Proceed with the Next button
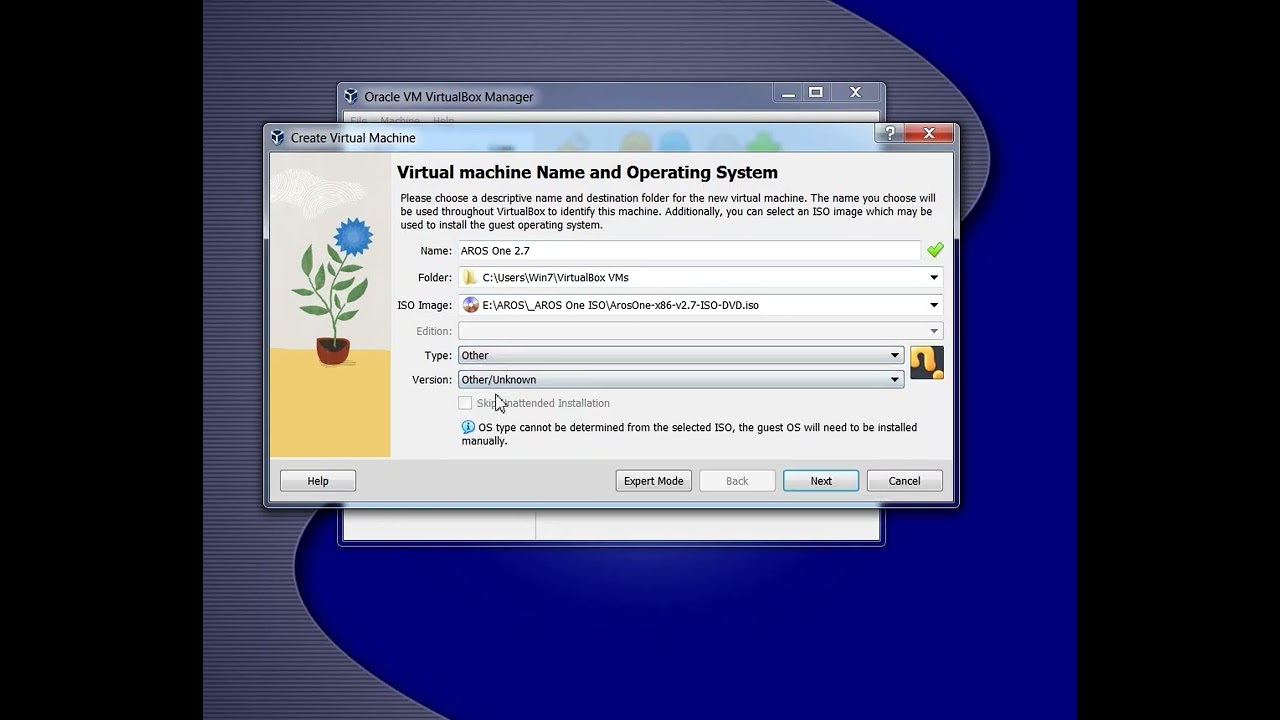 821,481
